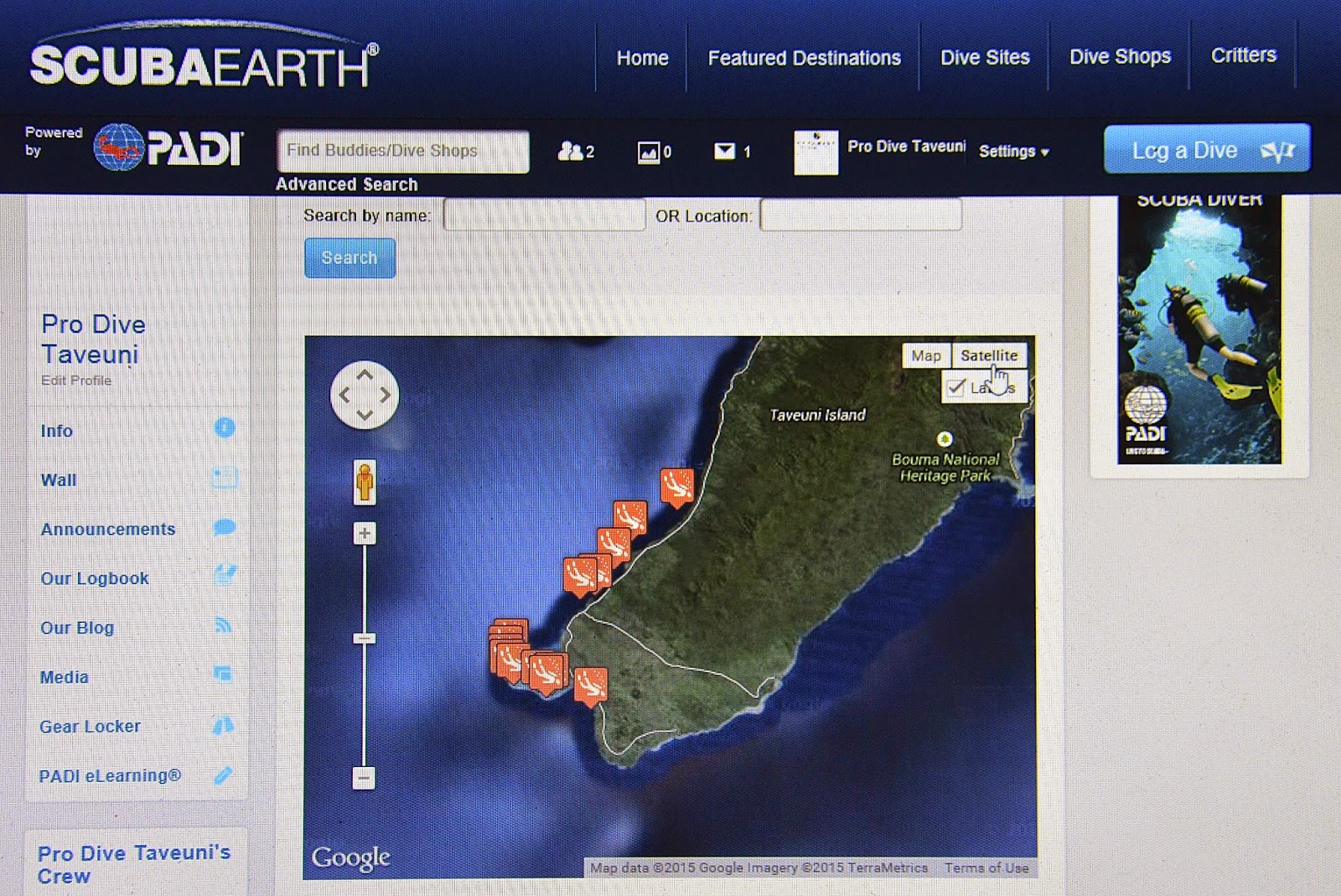Open the Media gallery icon
The height and width of the screenshot is (896, 1341).
pyautogui.click(x=223, y=674)
